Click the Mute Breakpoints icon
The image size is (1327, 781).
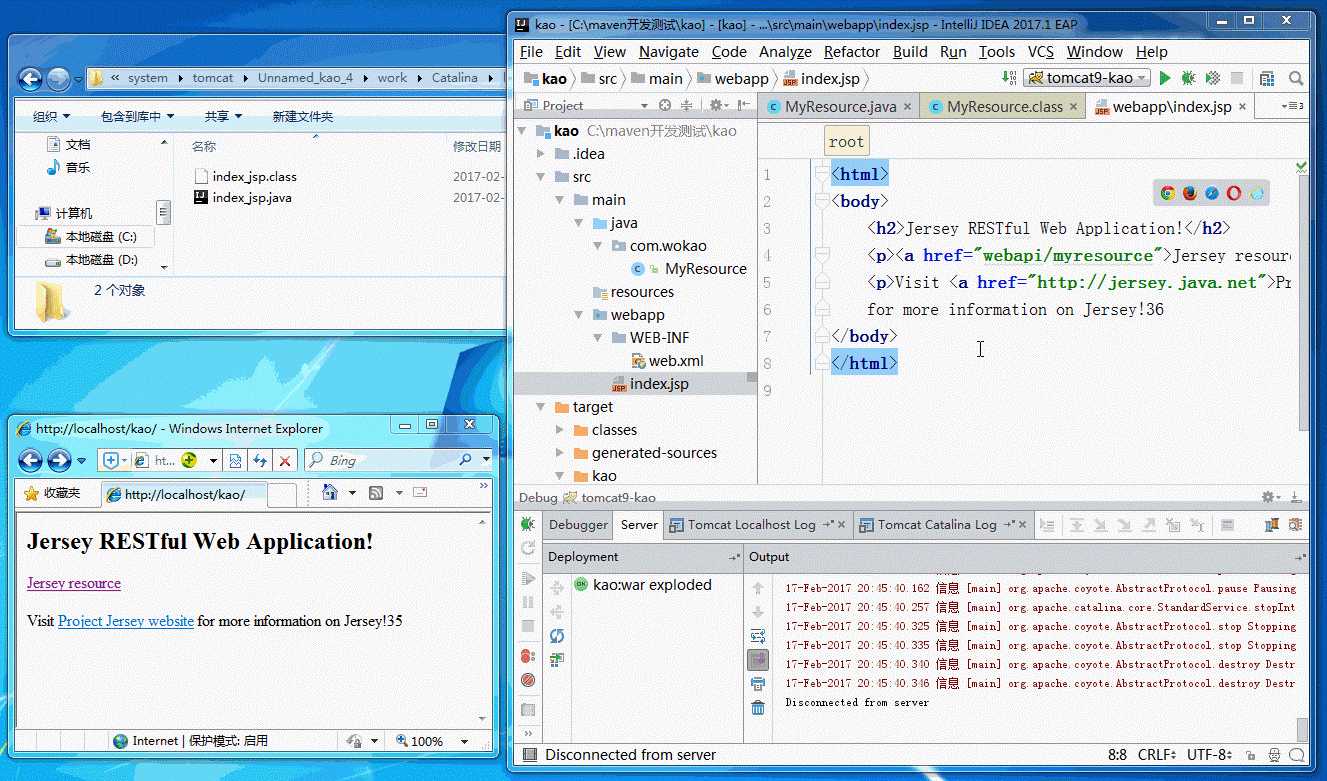click(x=528, y=680)
